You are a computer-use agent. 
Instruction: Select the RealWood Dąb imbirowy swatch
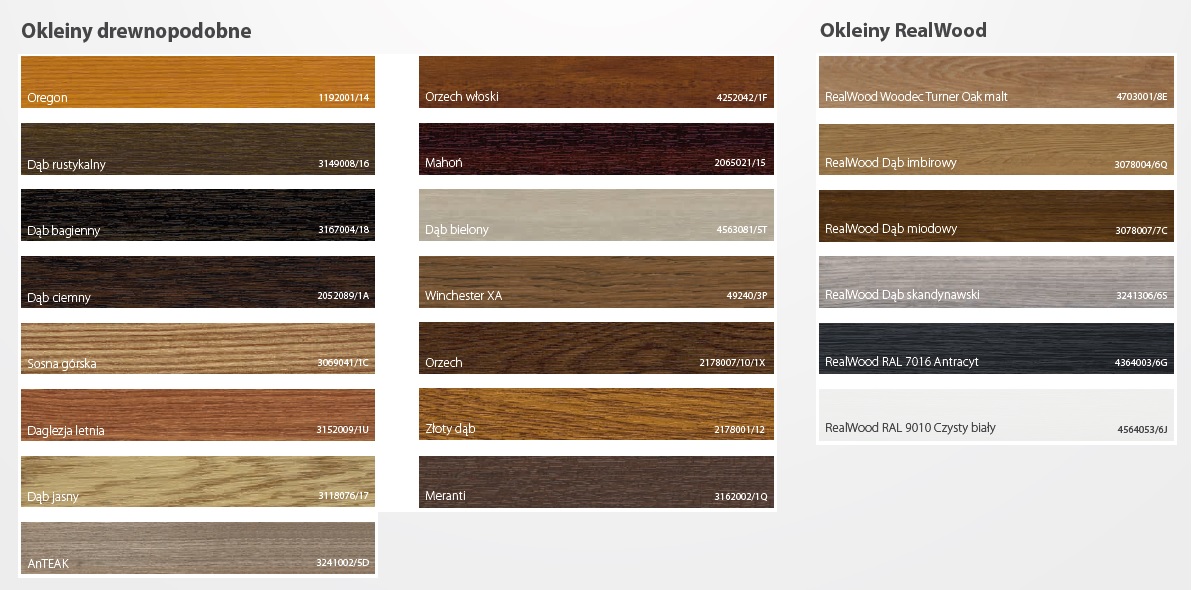pos(996,149)
